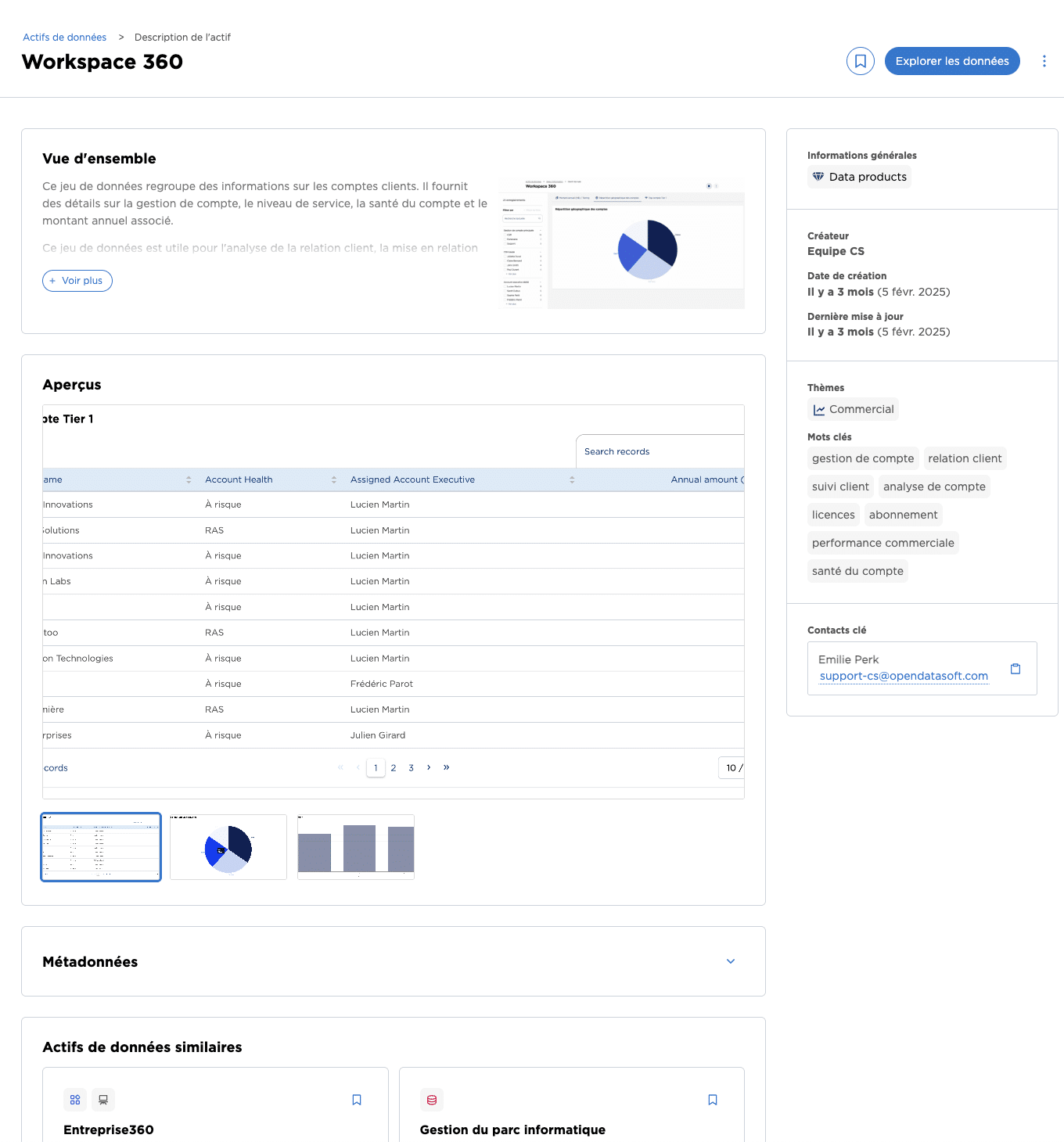Go to next records page arrow
The height and width of the screenshot is (1142, 1064).
(429, 767)
